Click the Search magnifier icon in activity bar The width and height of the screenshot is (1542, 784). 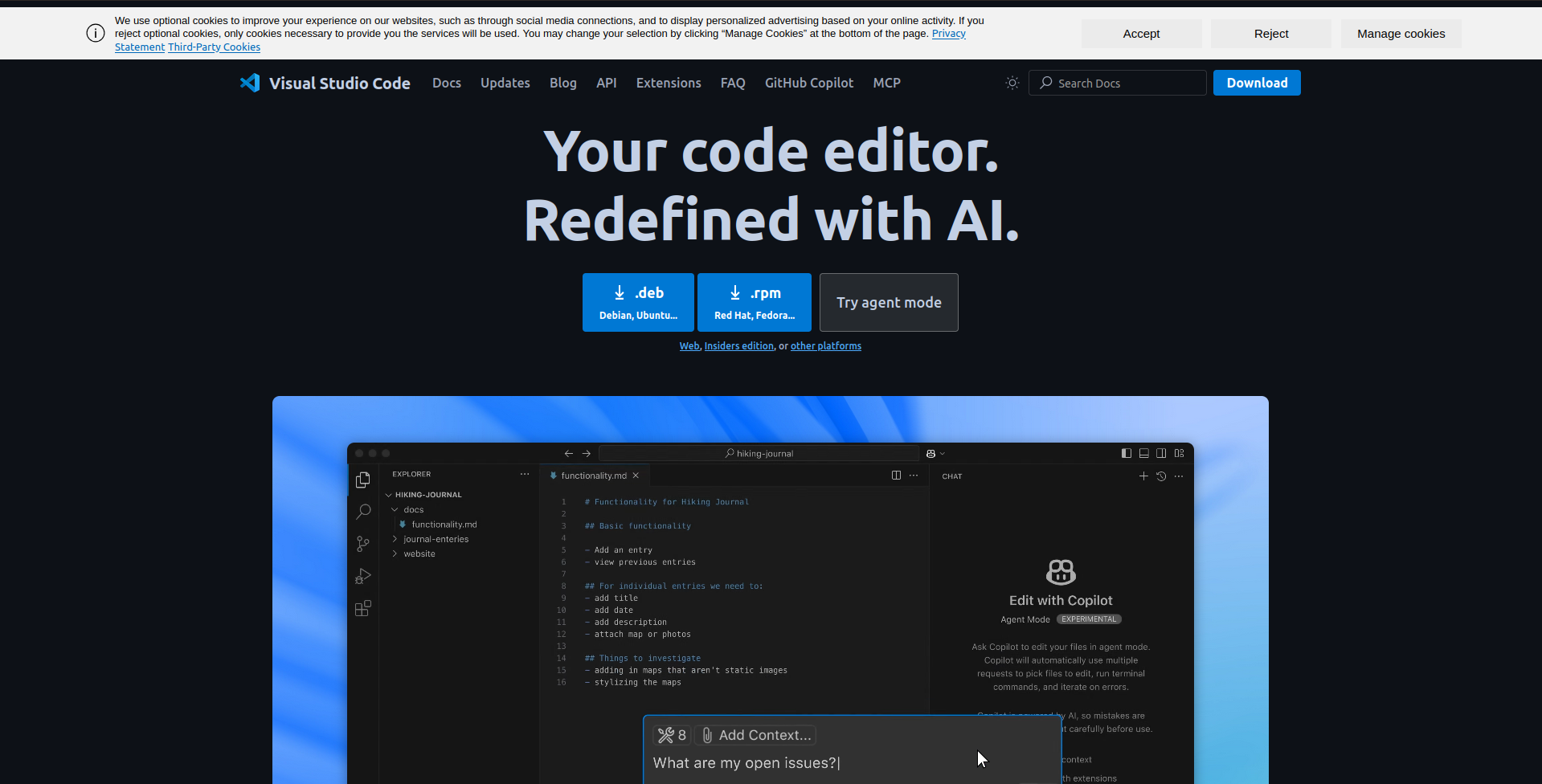[x=363, y=512]
